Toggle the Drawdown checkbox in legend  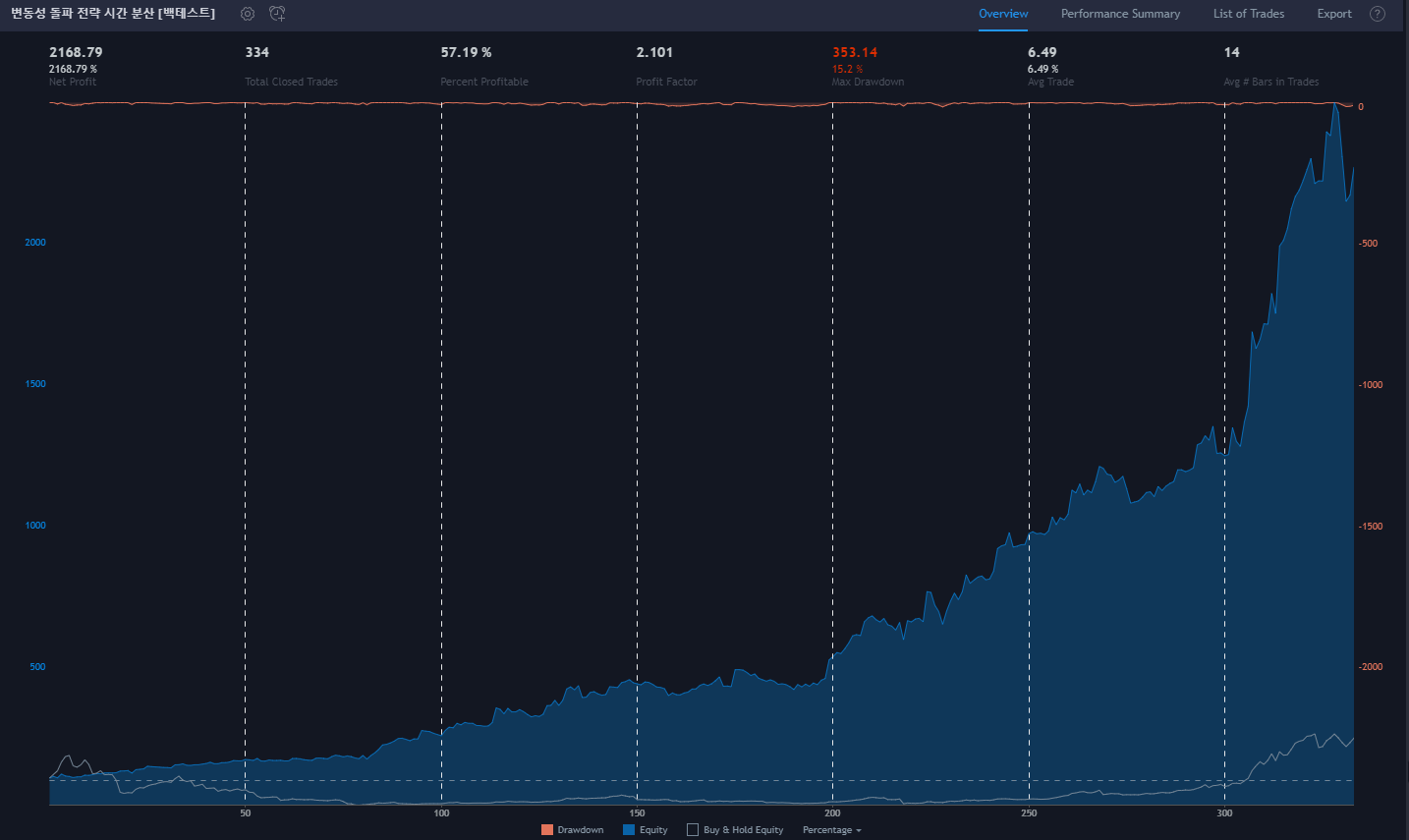coord(547,830)
